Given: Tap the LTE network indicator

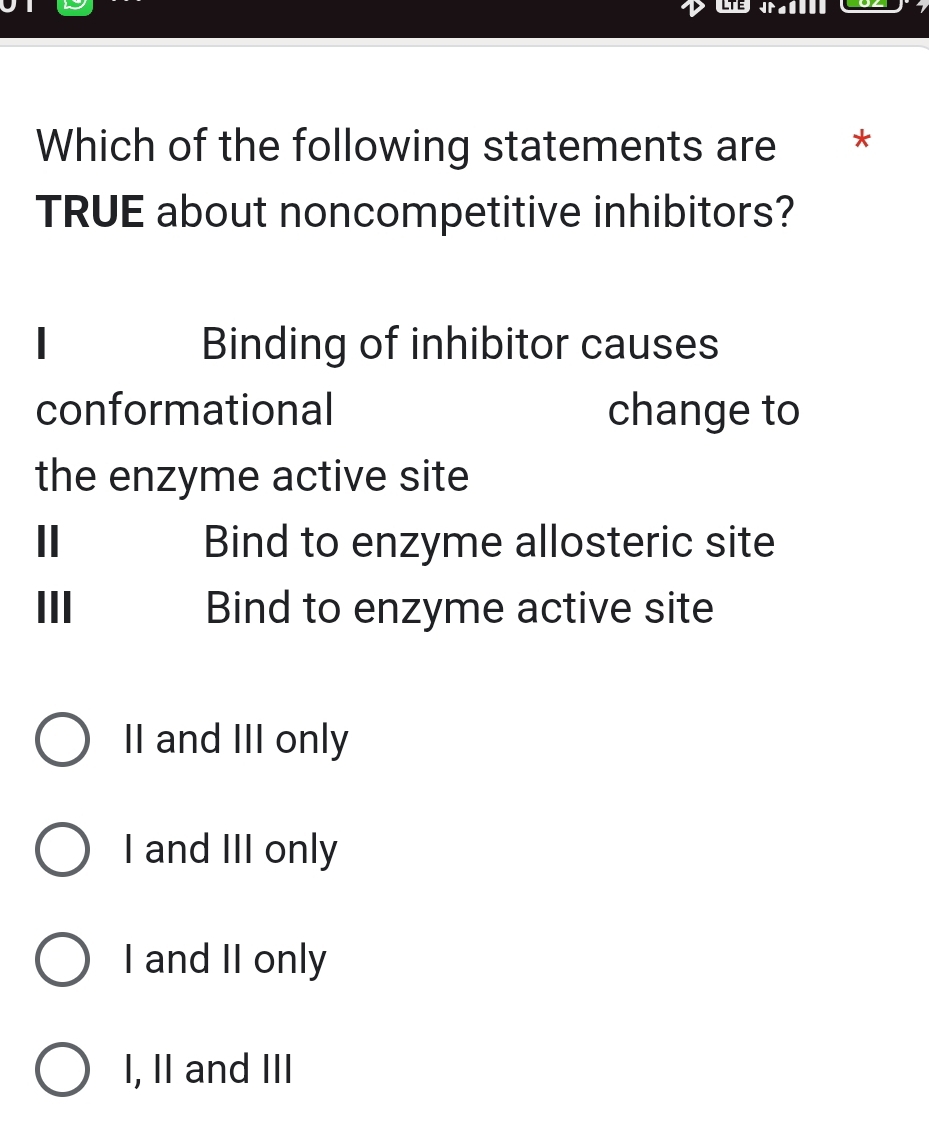Looking at the screenshot, I should coord(733,8).
